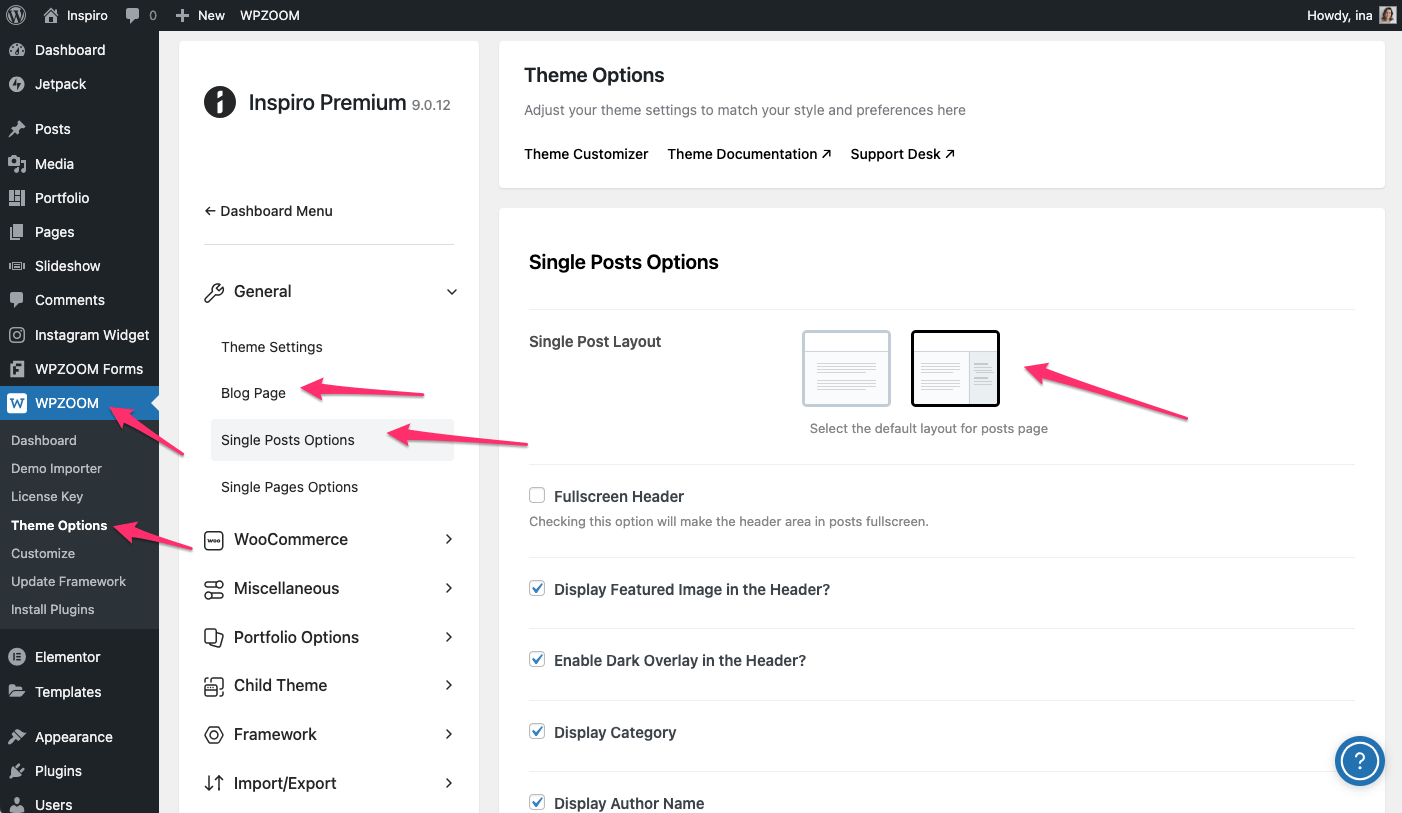Open the Theme Documentation link
Screen dimensions: 1402x813
[749, 154]
